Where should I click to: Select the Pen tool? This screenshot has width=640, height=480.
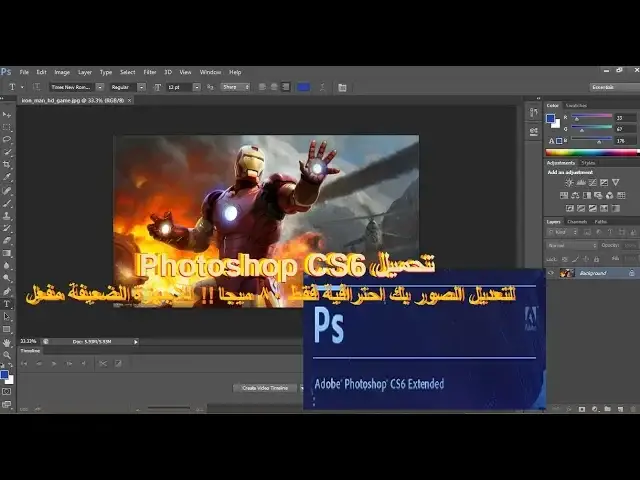(x=7, y=291)
